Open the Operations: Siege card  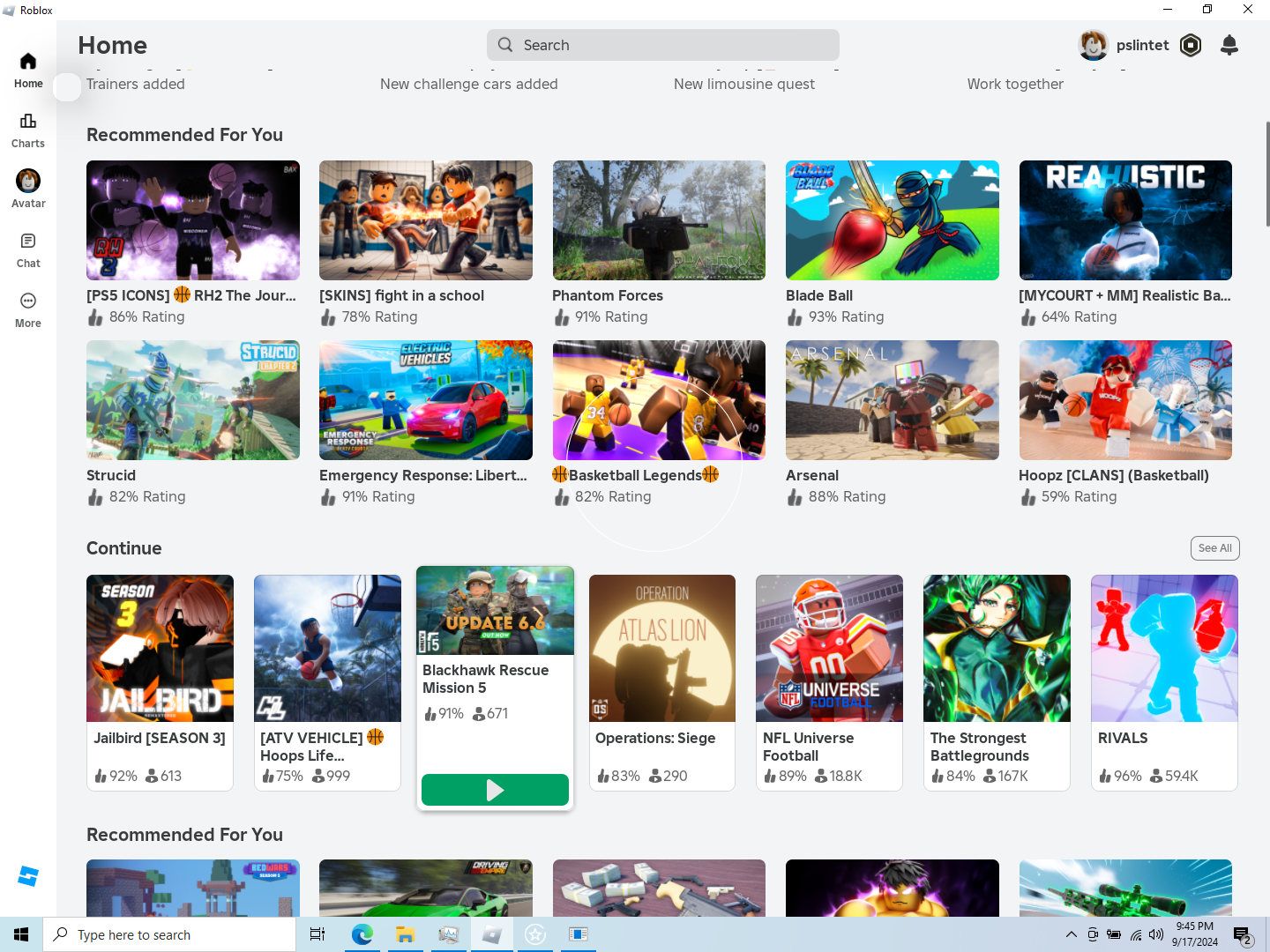(x=662, y=682)
